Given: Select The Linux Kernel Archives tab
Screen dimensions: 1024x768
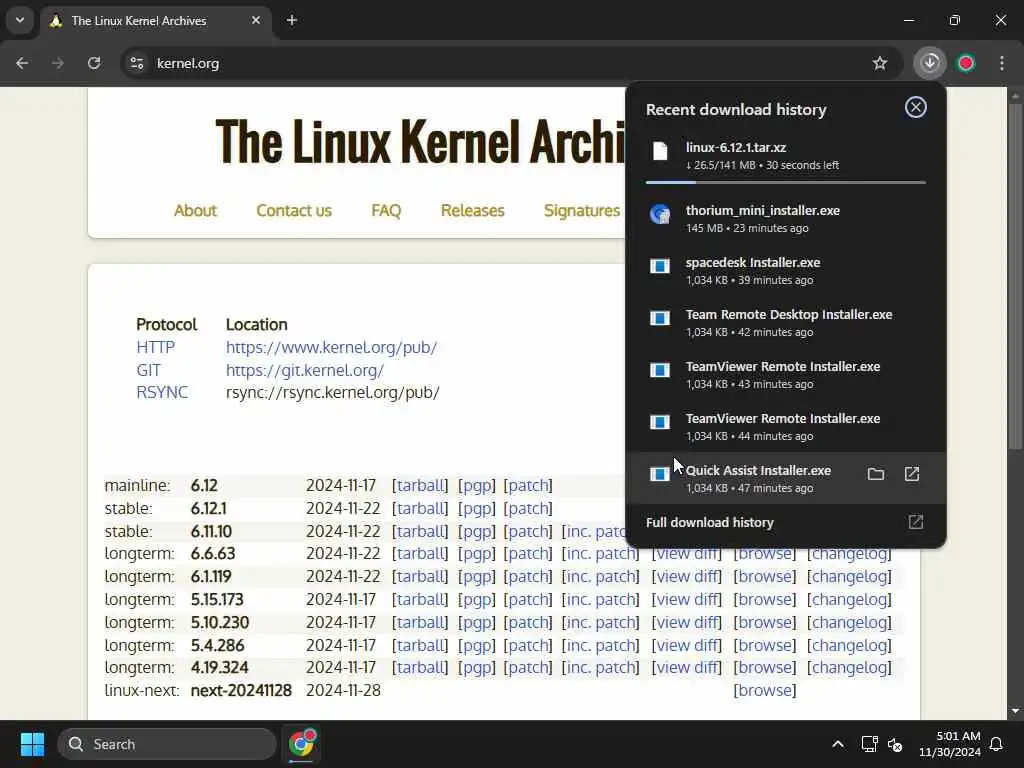Looking at the screenshot, I should (156, 21).
